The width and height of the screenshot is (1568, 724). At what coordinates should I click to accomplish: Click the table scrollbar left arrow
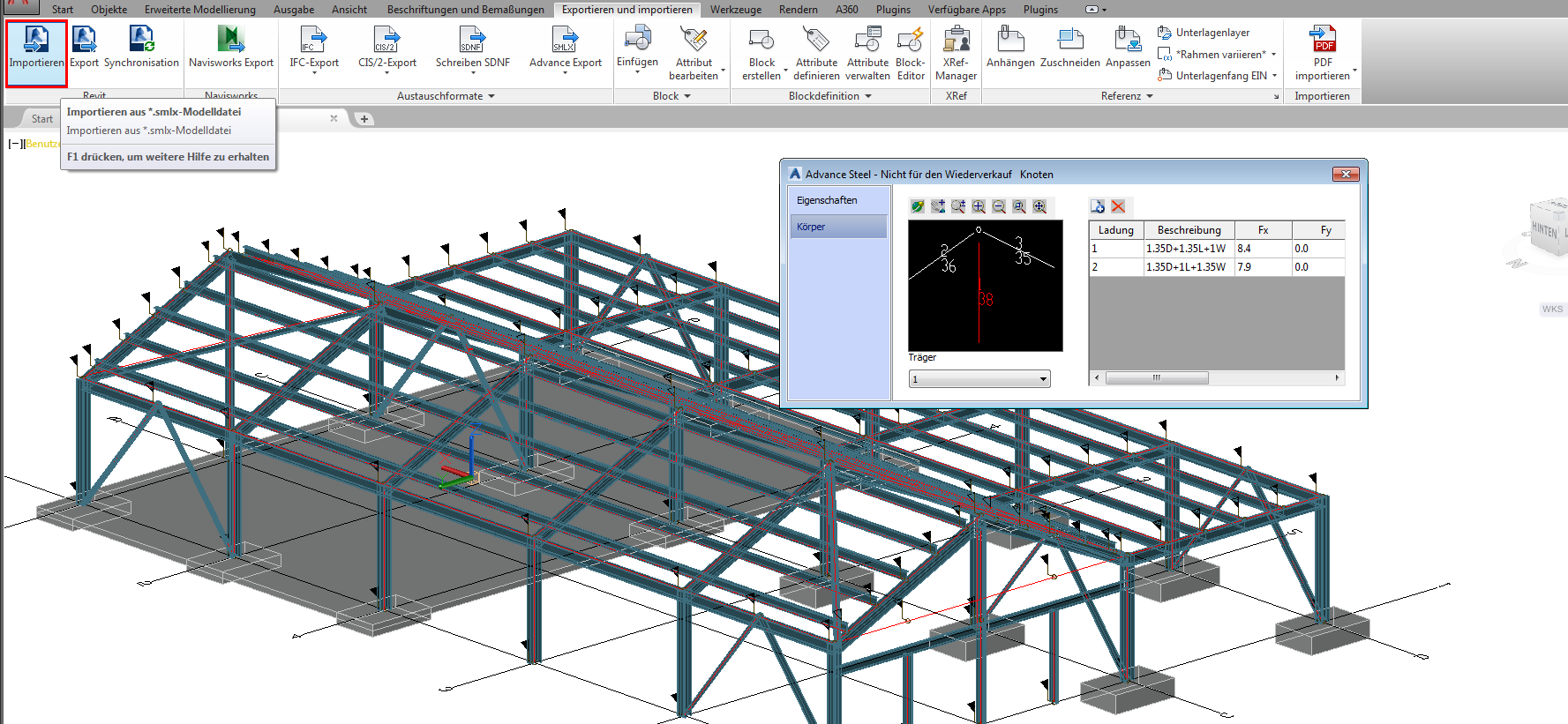(1097, 377)
